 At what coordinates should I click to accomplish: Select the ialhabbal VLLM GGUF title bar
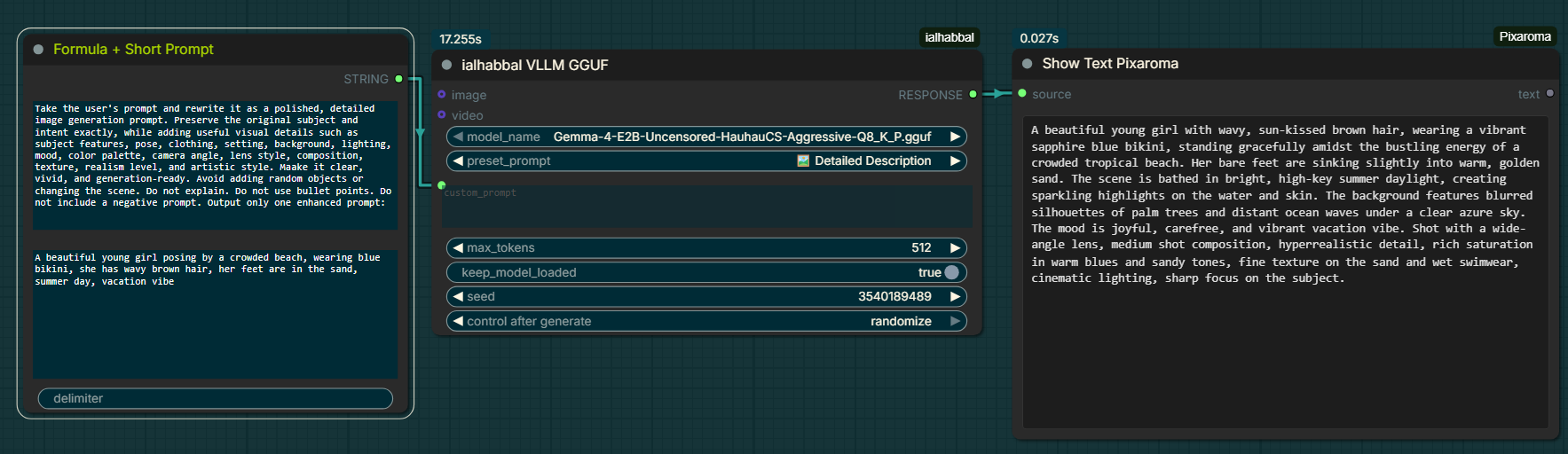coord(707,65)
